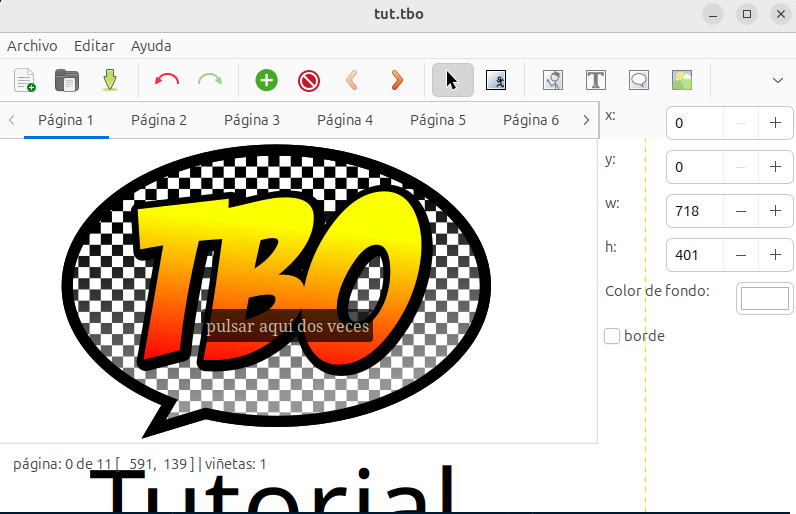The height and width of the screenshot is (514, 796).
Task: Go to next page with orange arrow
Action: [x=396, y=80]
